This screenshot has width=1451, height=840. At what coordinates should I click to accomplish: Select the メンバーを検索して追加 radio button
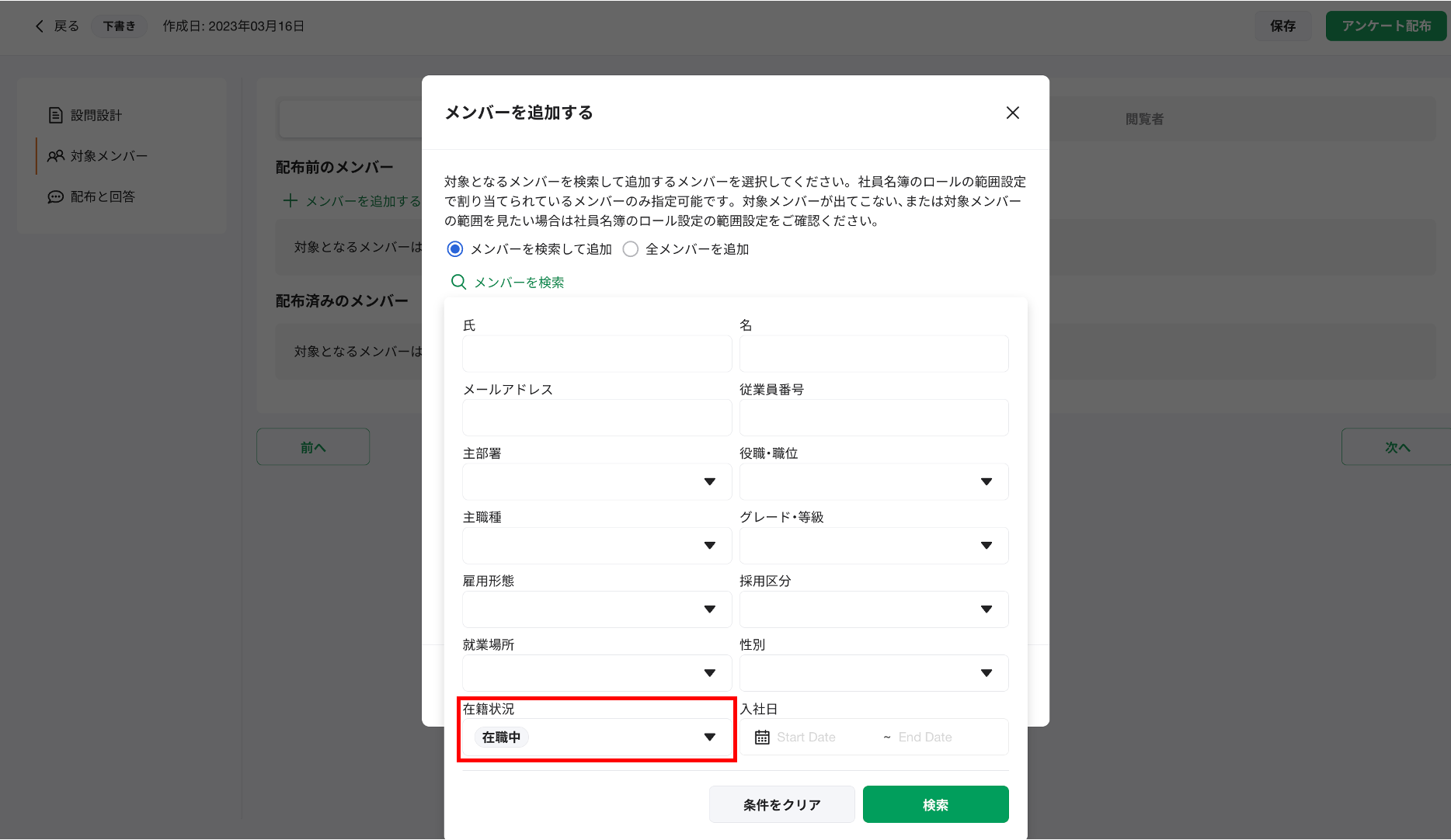point(455,249)
